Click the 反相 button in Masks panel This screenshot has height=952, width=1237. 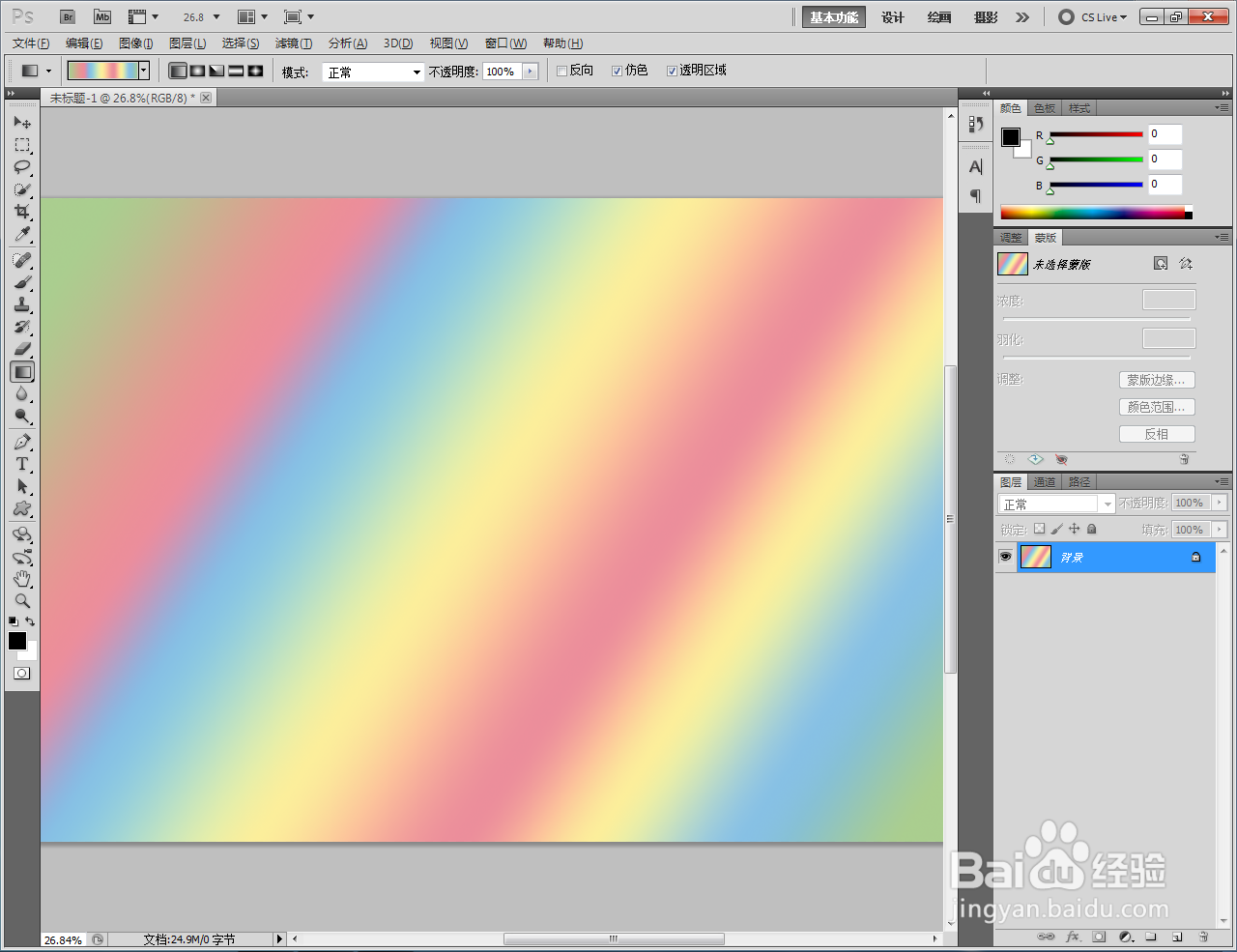tap(1157, 434)
